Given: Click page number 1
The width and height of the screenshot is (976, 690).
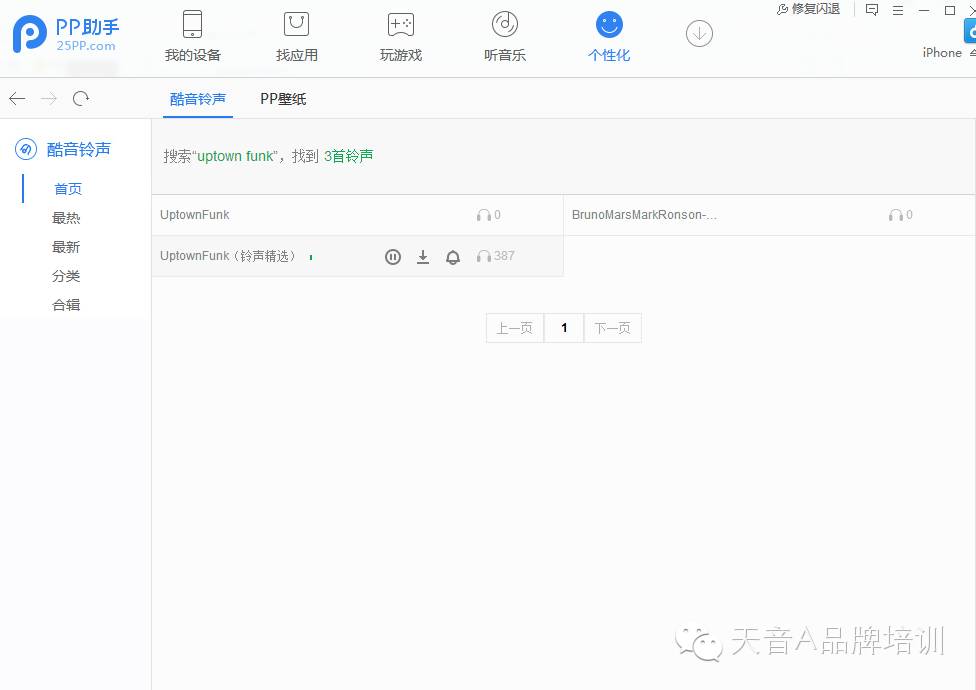Looking at the screenshot, I should 564,328.
